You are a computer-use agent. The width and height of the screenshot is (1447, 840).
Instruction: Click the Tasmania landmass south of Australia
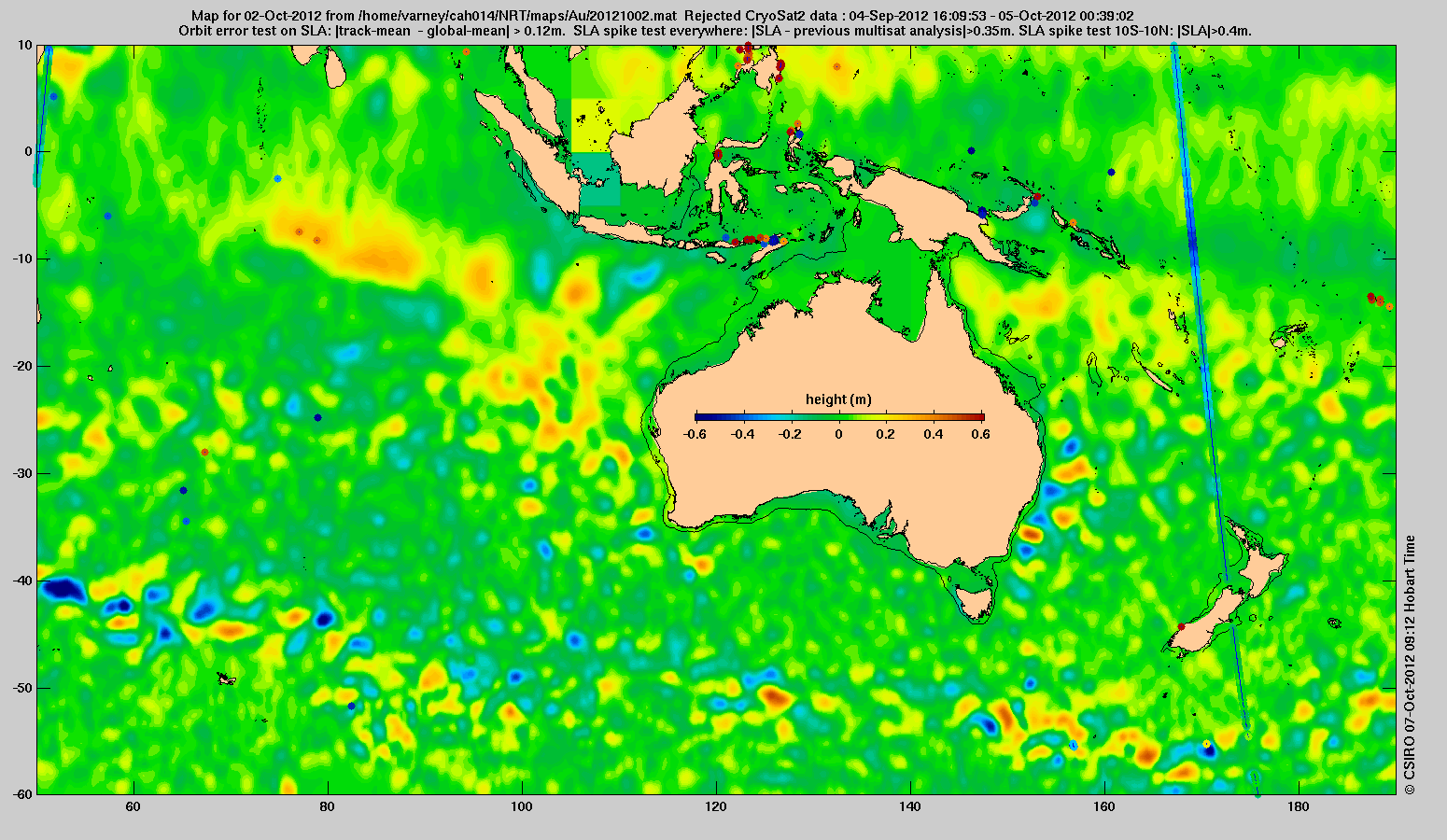[976, 603]
